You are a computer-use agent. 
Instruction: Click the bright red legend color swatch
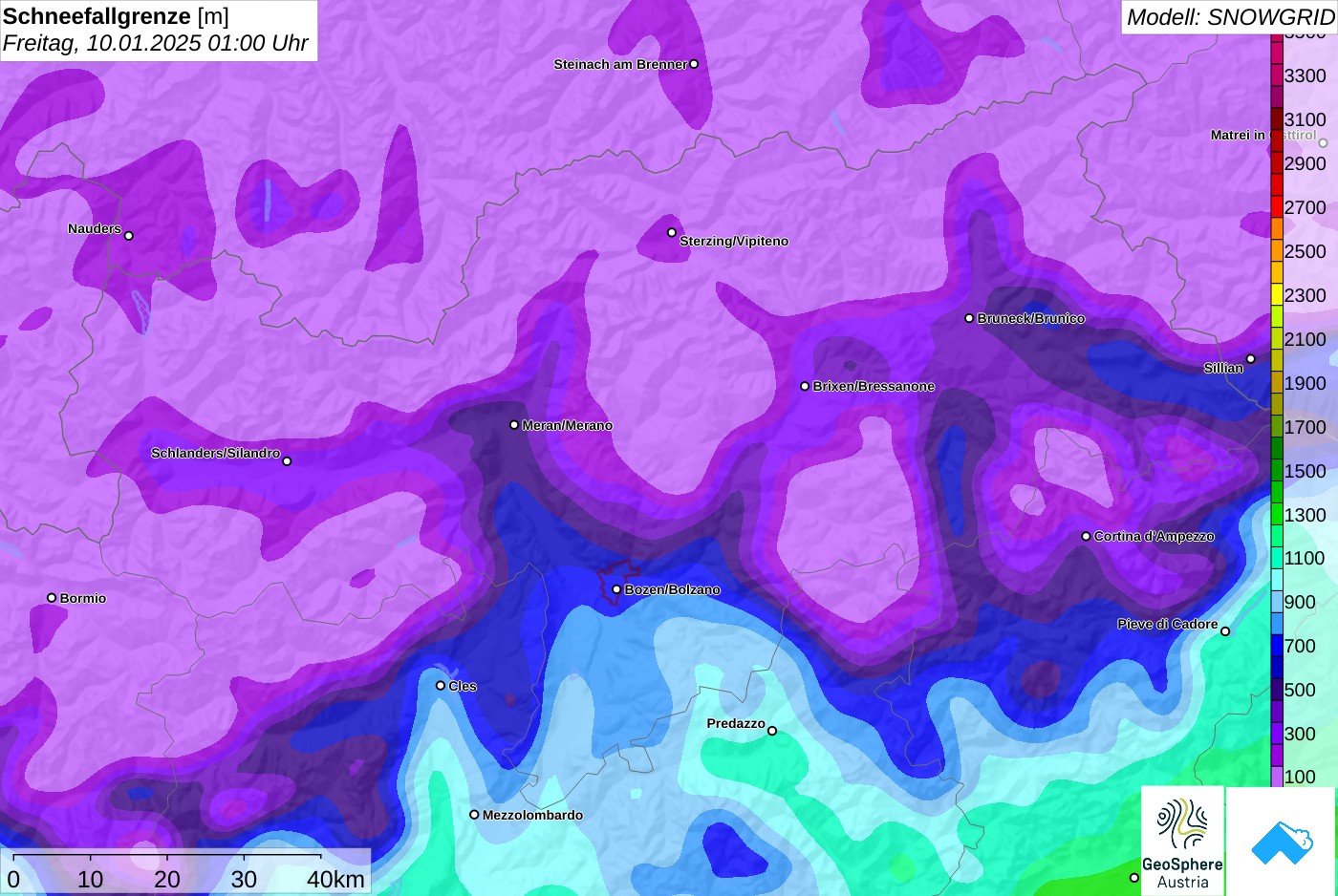point(1277,206)
